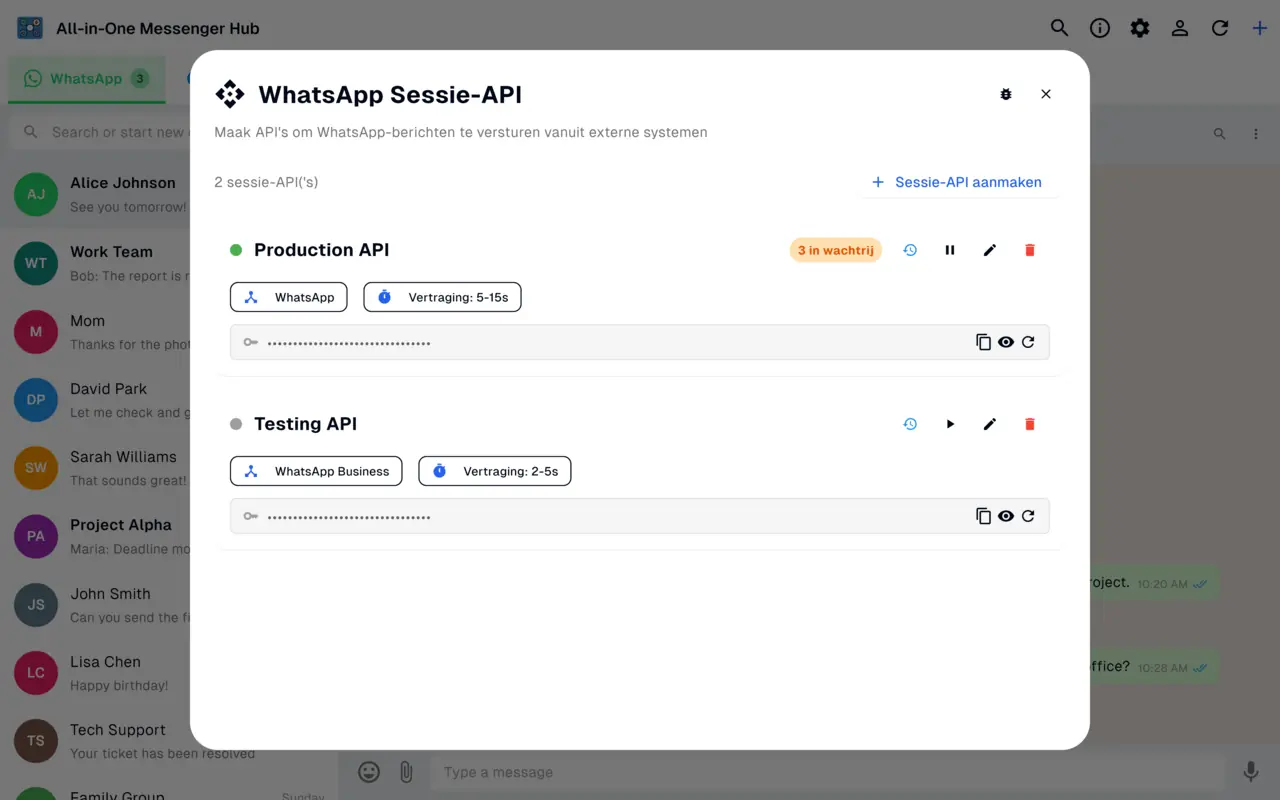Viewport: 1280px width, 800px height.
Task: Click the 'Vertraging: 5-15s' chip
Action: coord(442,297)
